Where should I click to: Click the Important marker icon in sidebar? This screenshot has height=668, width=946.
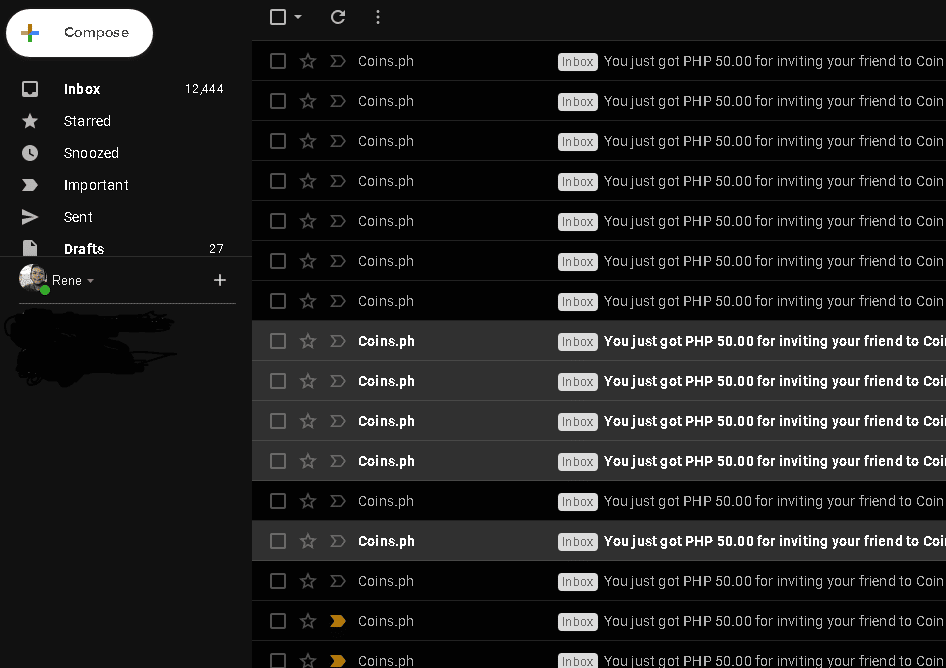tap(30, 185)
